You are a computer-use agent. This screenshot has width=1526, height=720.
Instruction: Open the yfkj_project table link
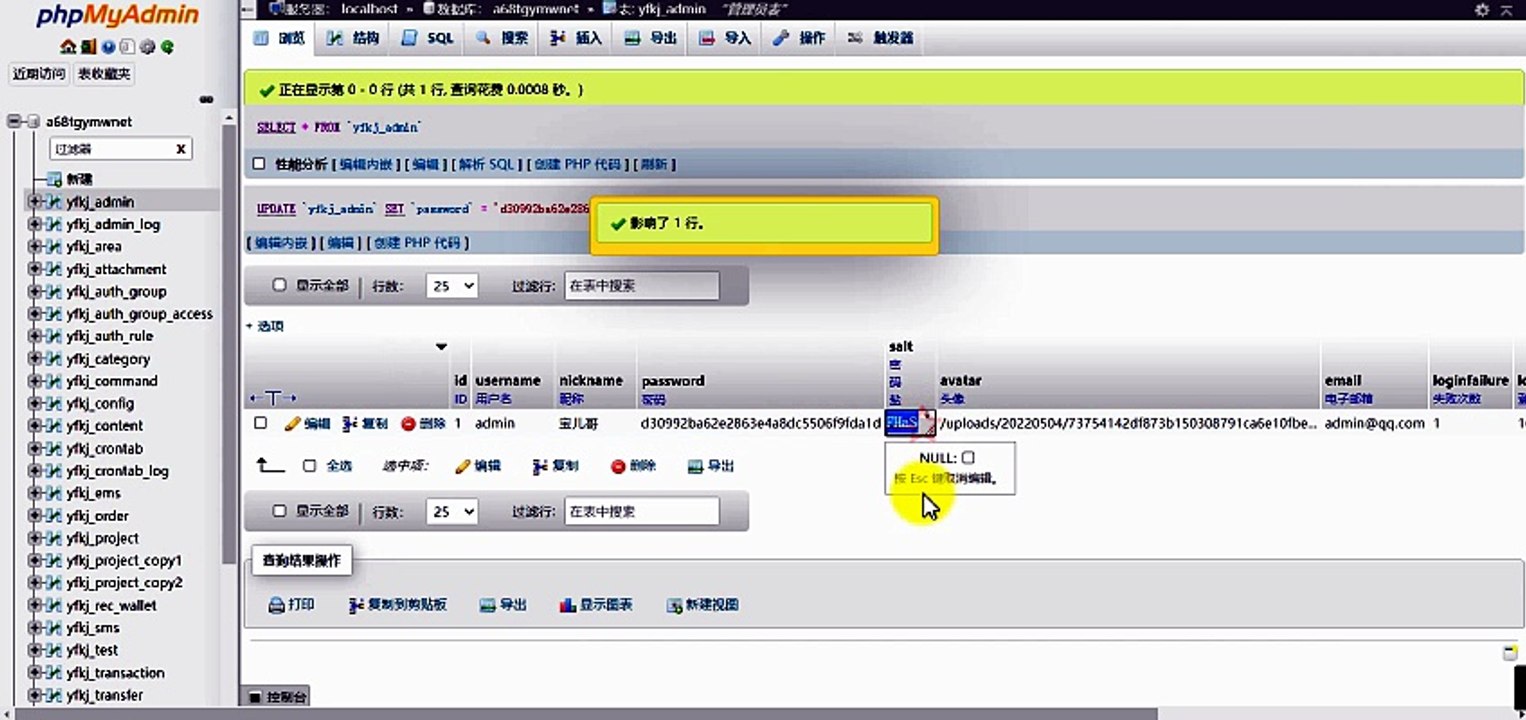(102, 538)
